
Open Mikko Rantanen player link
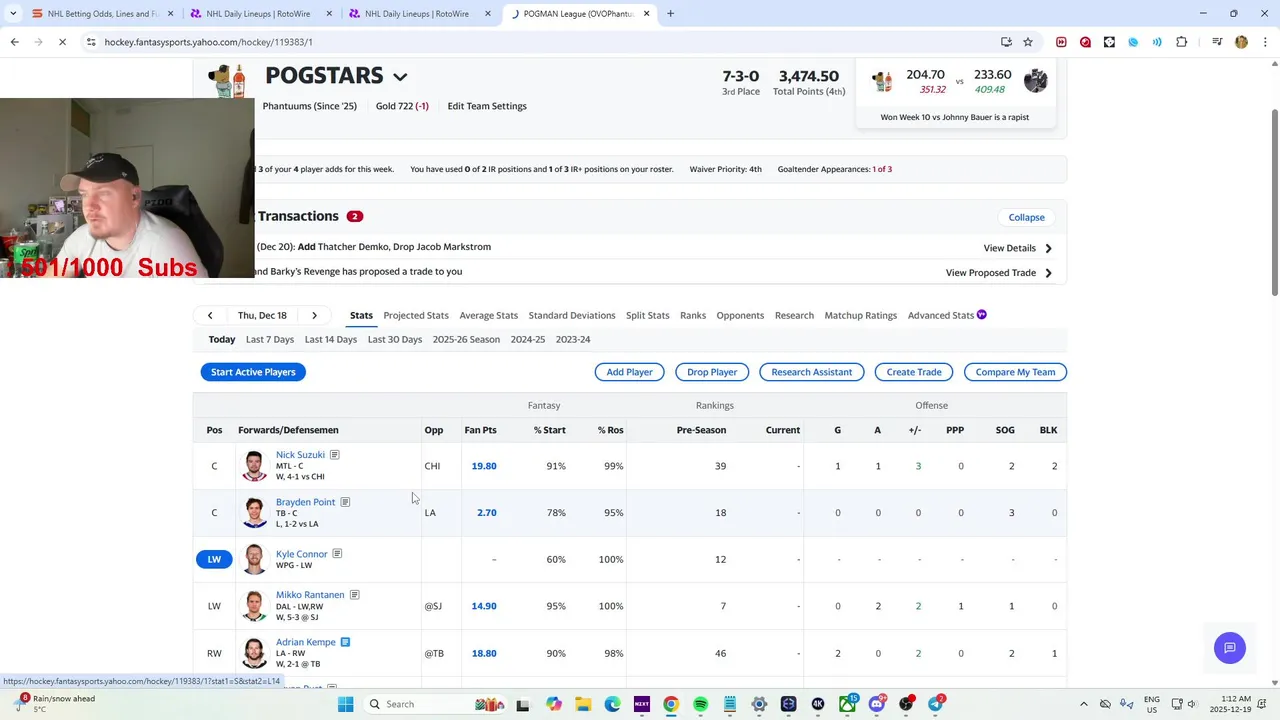(x=310, y=595)
